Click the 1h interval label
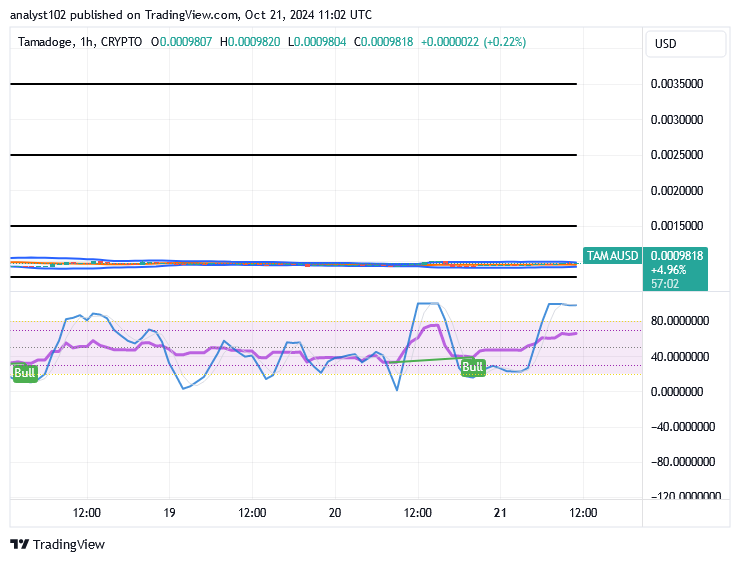The image size is (740, 562). pos(86,42)
